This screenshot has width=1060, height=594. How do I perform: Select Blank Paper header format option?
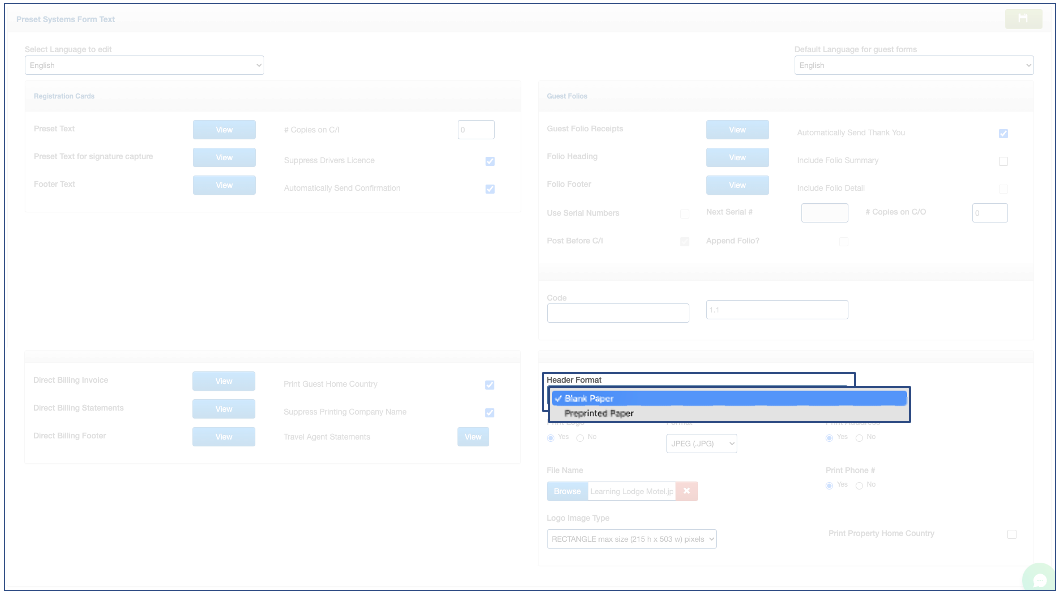[729, 398]
